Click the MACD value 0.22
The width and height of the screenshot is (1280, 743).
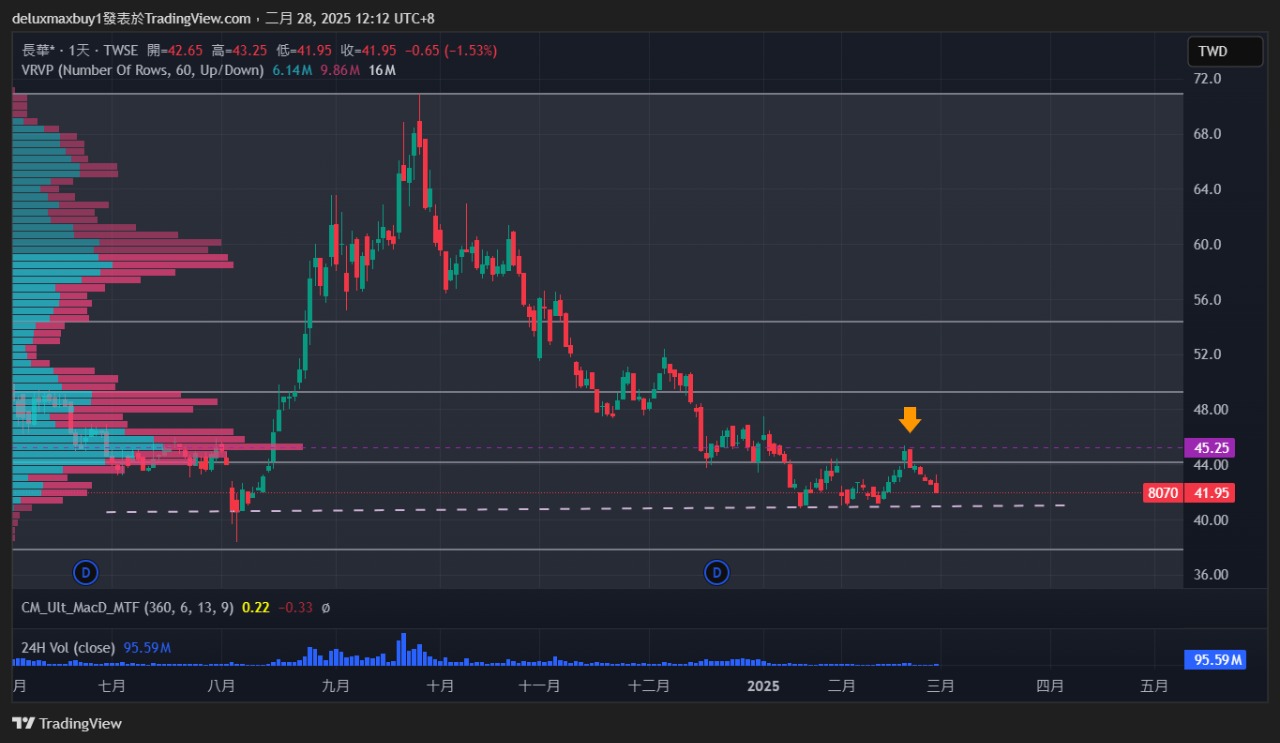click(x=255, y=607)
